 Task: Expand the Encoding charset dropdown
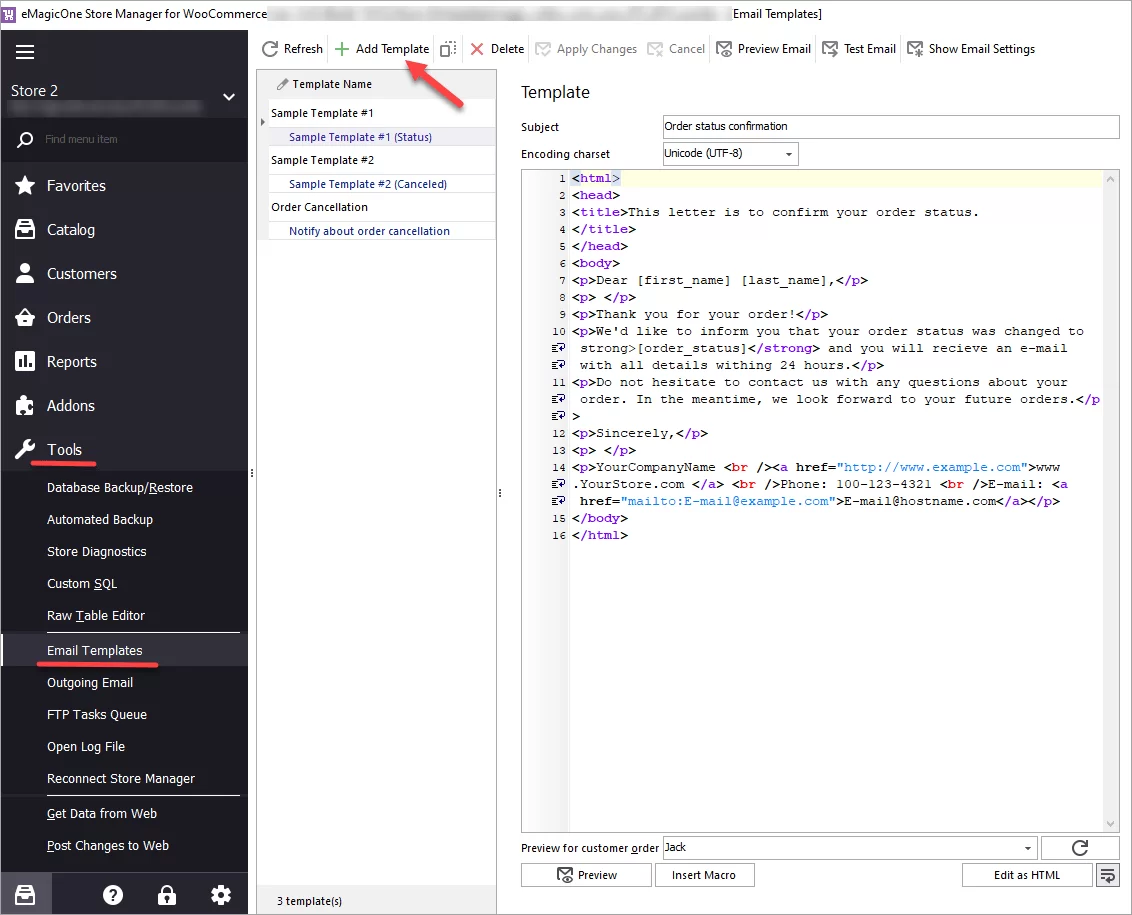point(788,153)
